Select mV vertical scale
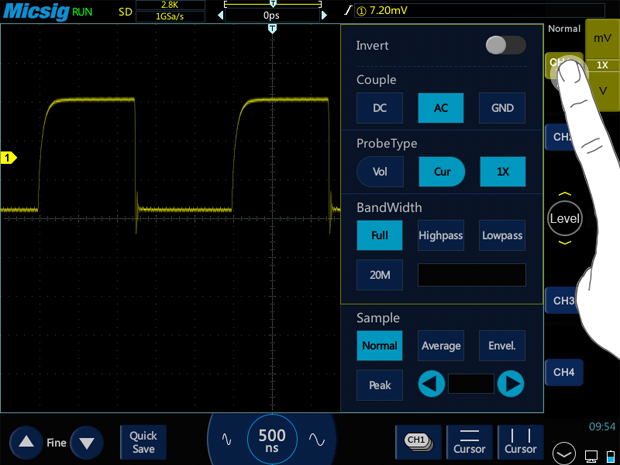Image resolution: width=620 pixels, height=465 pixels. pos(602,38)
